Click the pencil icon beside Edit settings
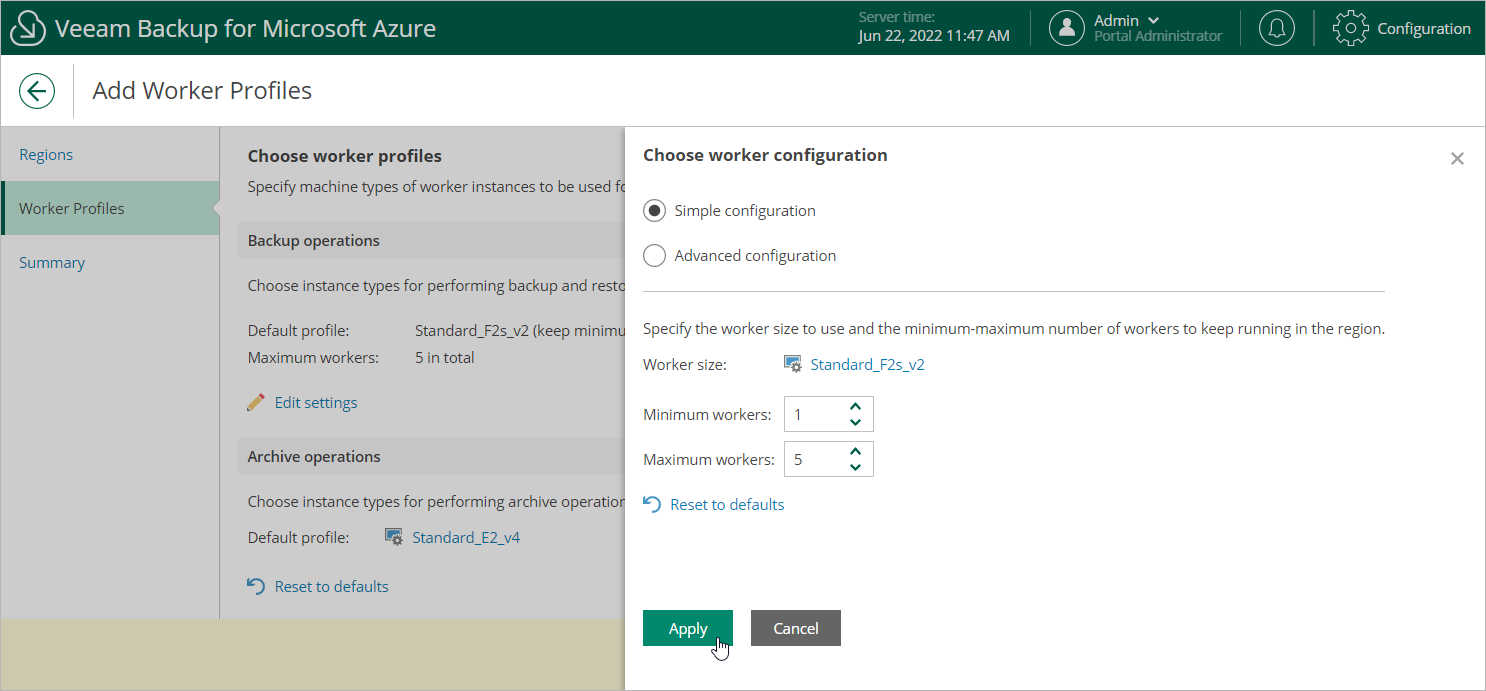 point(257,402)
